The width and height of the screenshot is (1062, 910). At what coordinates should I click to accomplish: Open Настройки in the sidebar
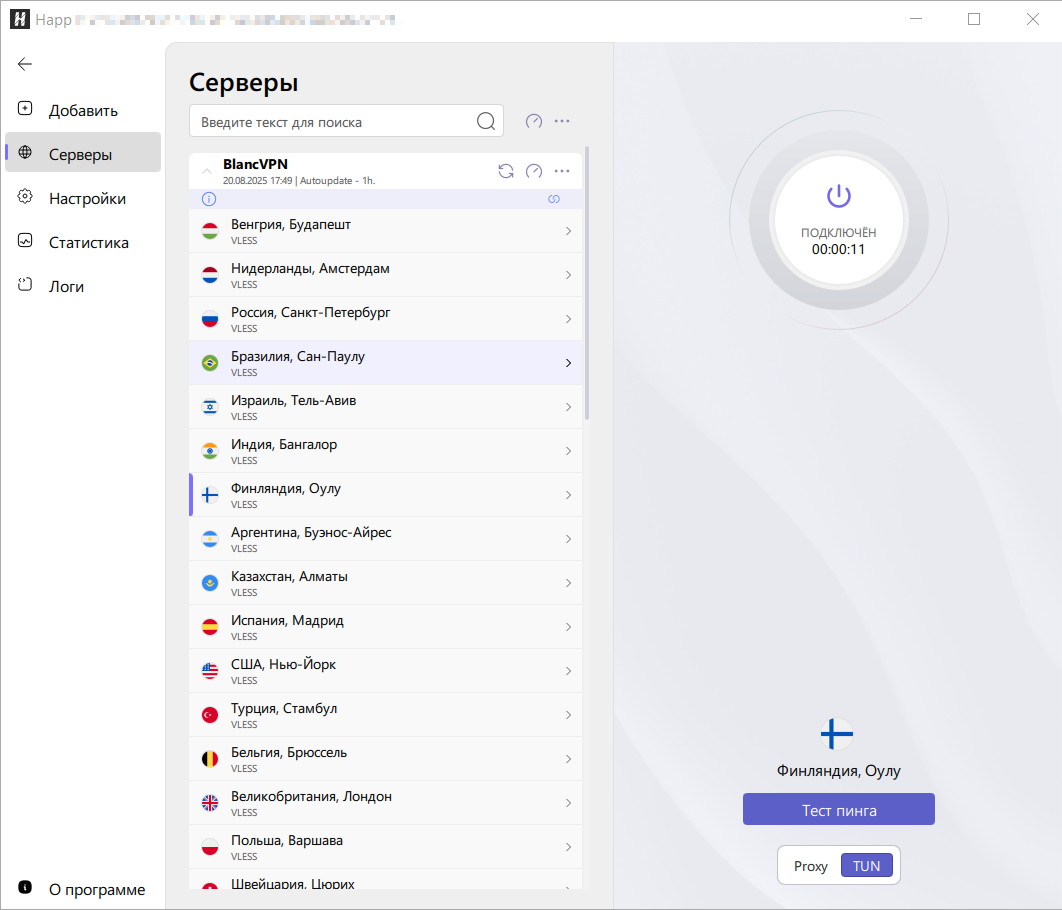86,199
